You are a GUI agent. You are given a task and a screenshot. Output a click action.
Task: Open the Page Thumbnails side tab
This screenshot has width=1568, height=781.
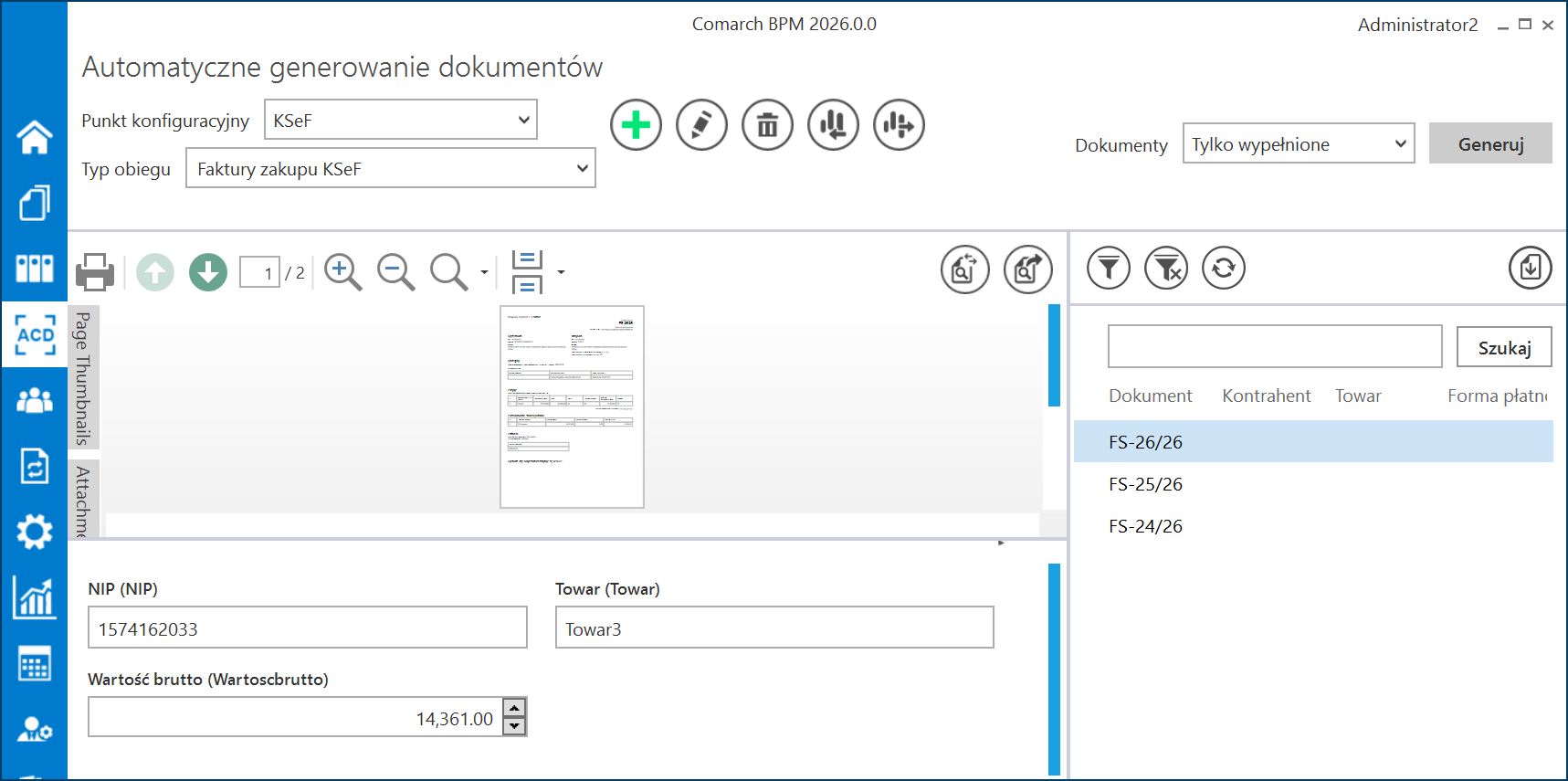pos(83,377)
